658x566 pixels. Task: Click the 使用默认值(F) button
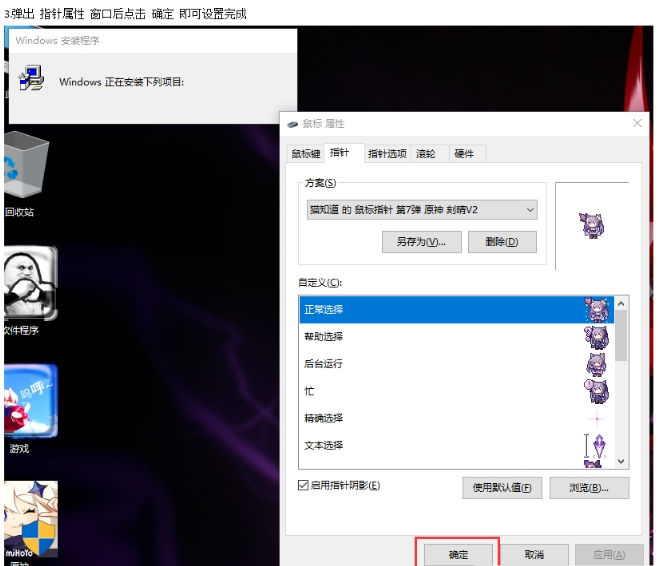[x=502, y=488]
